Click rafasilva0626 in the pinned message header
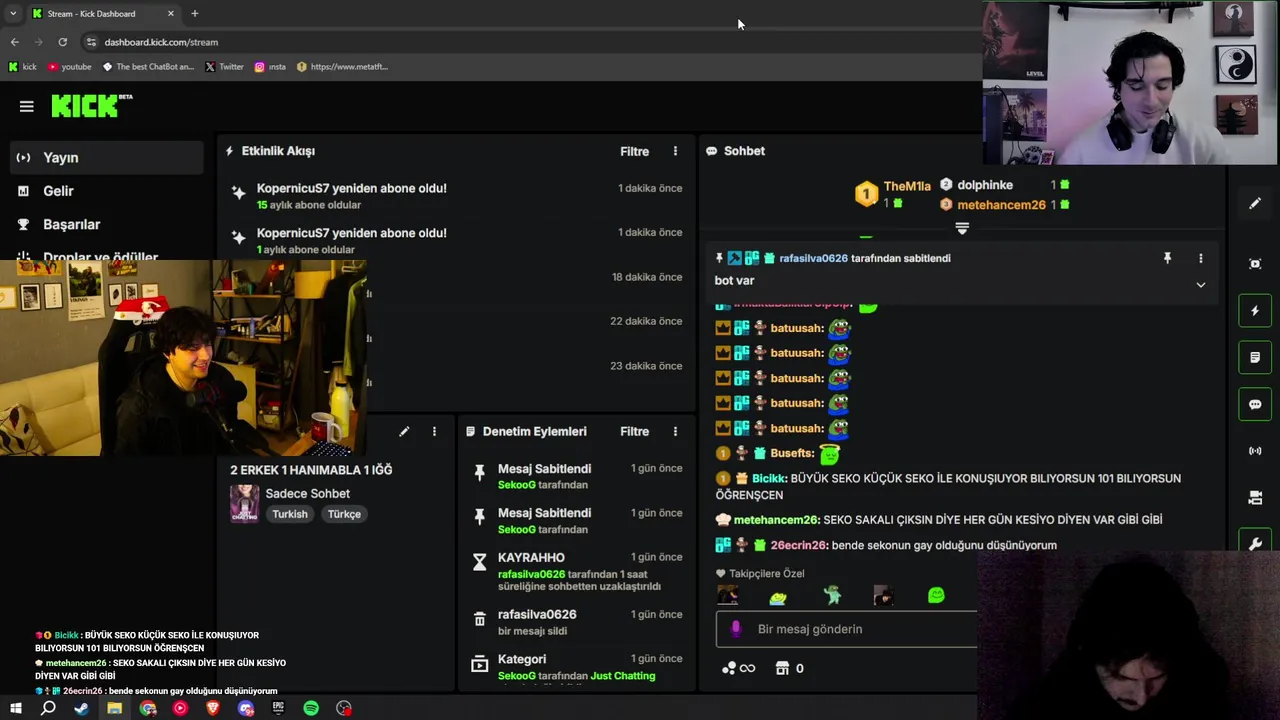Screen dimensions: 1280x720 coord(813,258)
